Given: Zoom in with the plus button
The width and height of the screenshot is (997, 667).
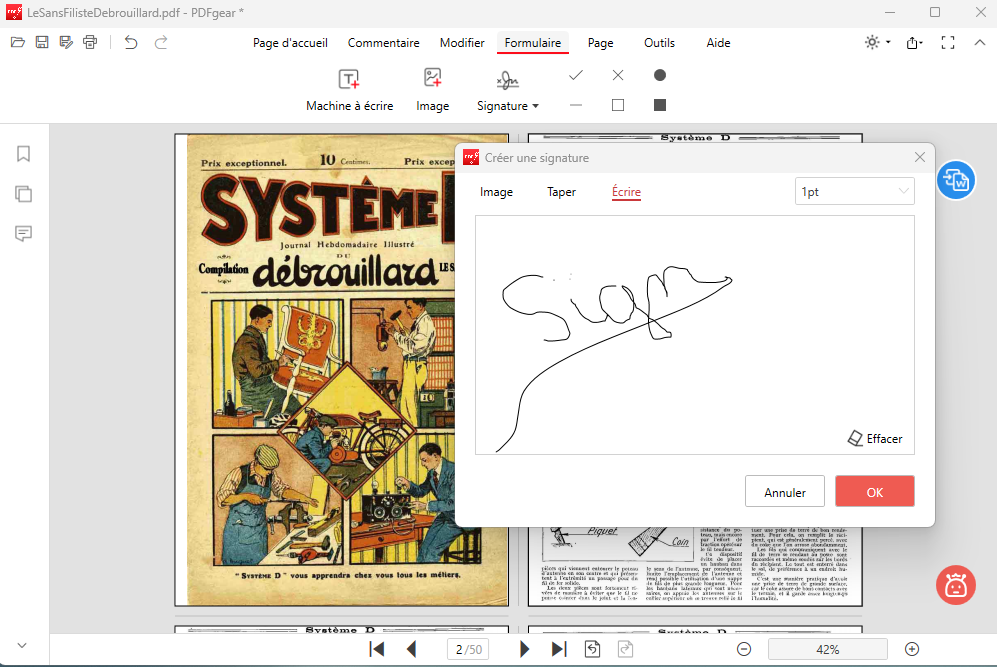Looking at the screenshot, I should (912, 649).
